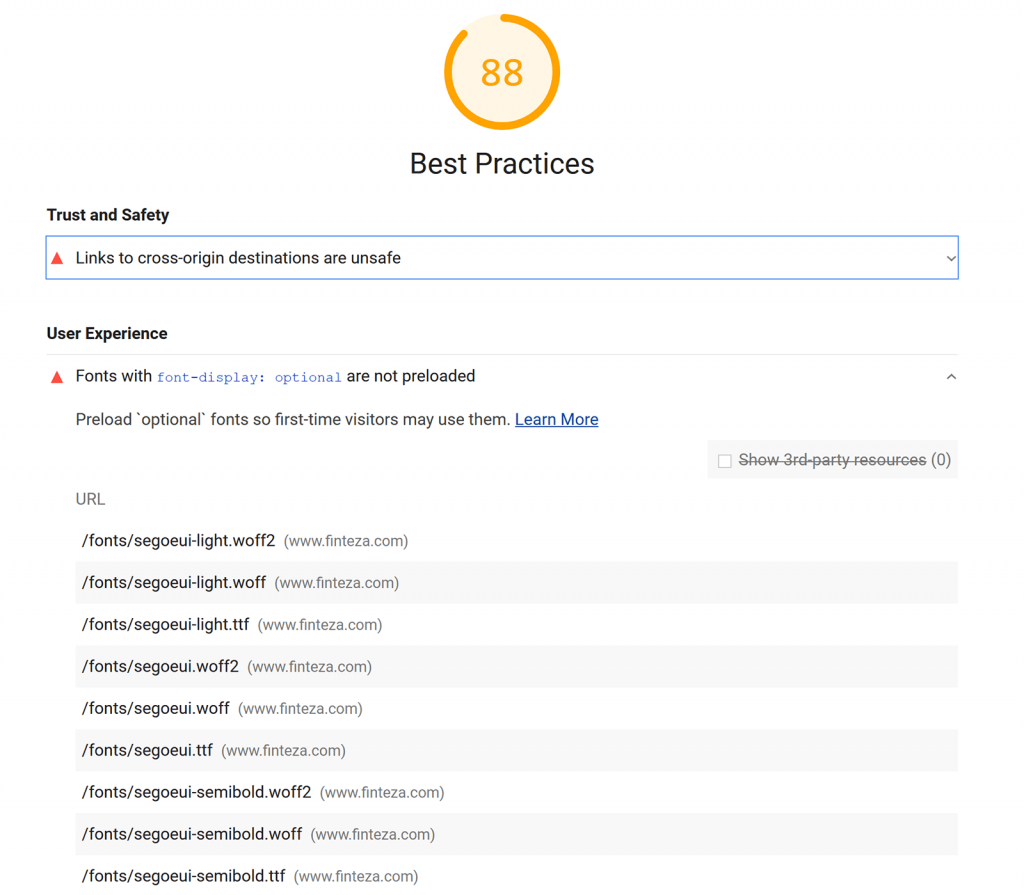Image resolution: width=1024 pixels, height=895 pixels.
Task: Select /fonts/segoeui.woff2 URL row
Action: point(517,666)
